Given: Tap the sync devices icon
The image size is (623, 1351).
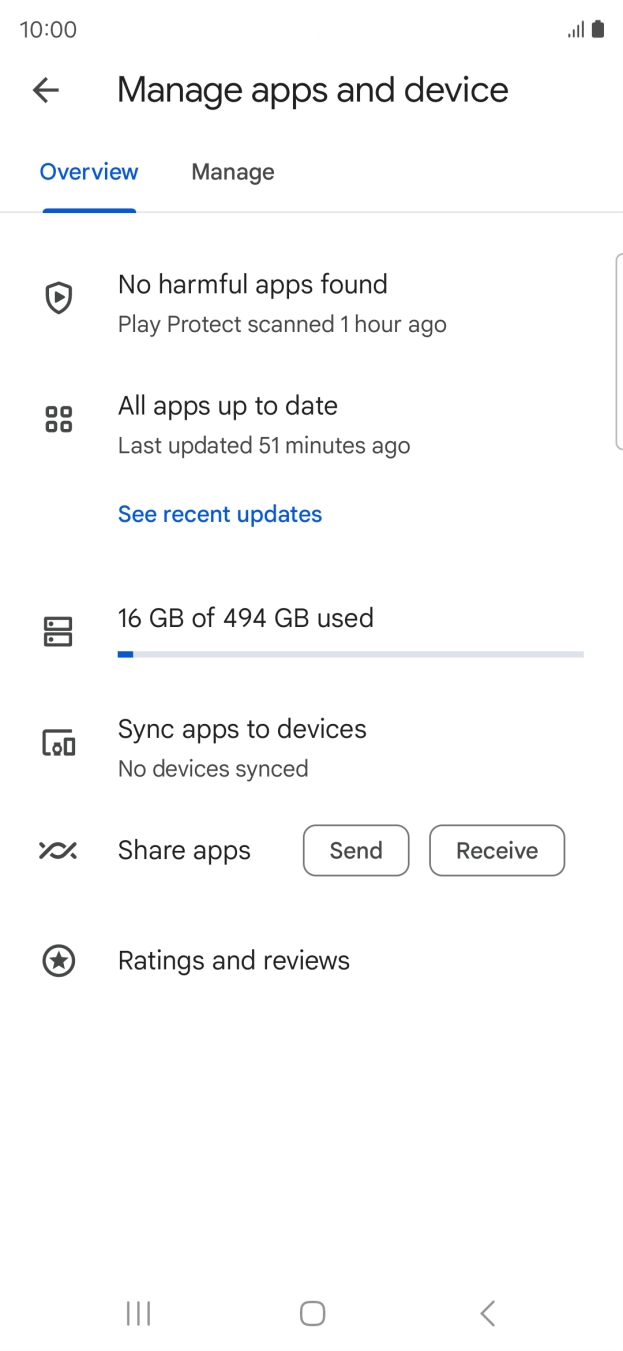Looking at the screenshot, I should [x=59, y=743].
